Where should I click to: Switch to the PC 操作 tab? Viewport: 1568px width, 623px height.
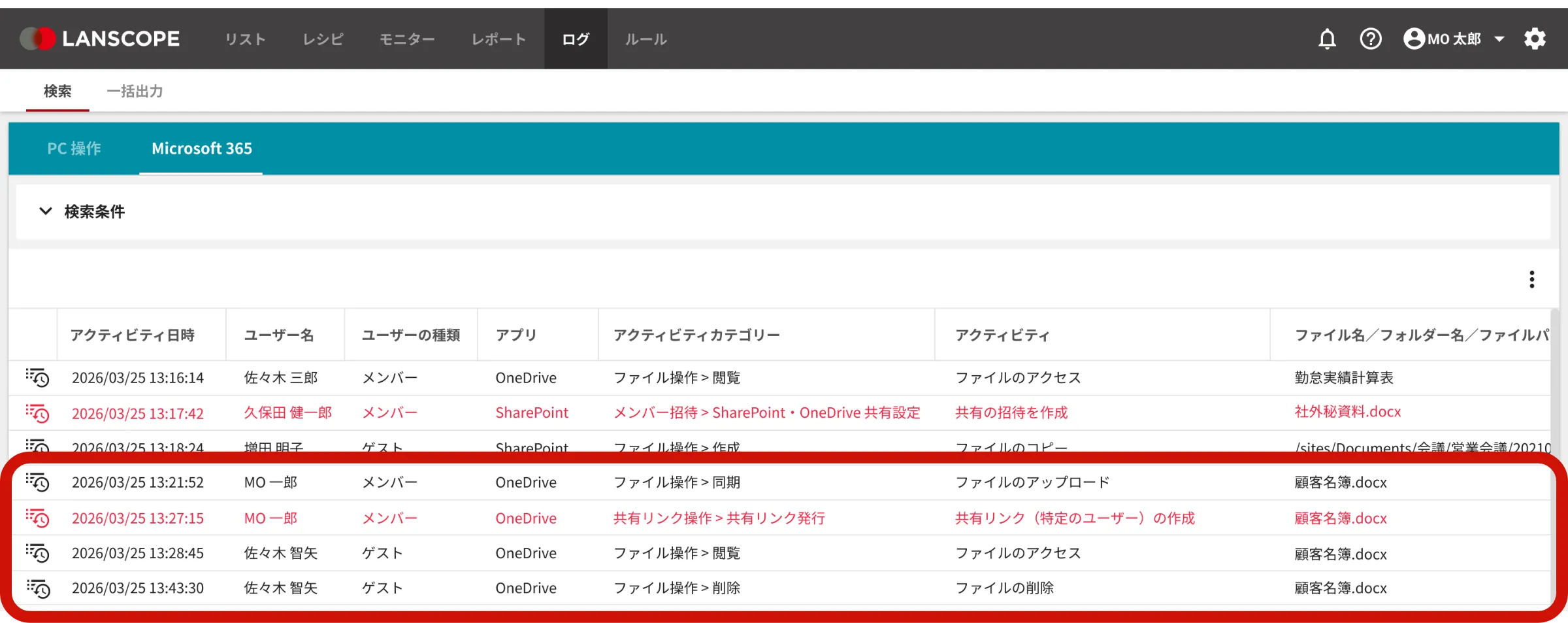pos(73,148)
